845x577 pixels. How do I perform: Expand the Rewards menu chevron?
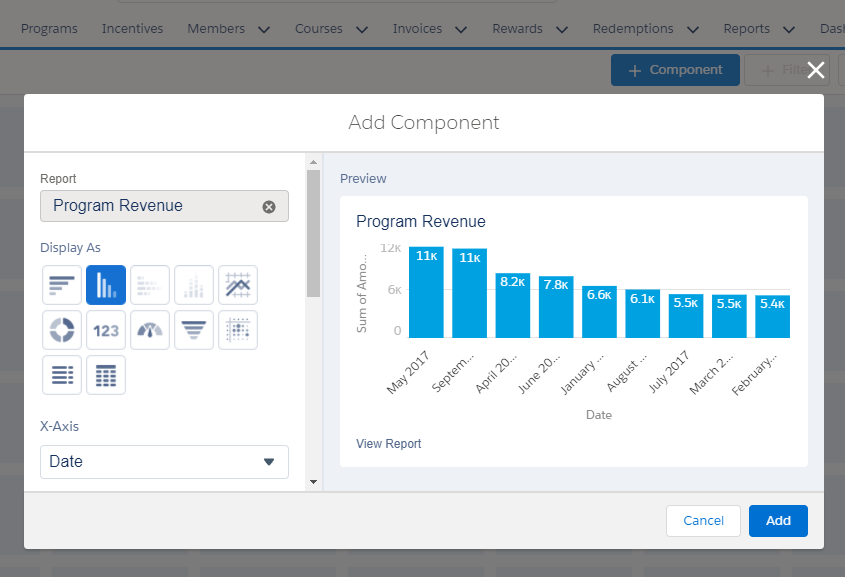(x=562, y=30)
